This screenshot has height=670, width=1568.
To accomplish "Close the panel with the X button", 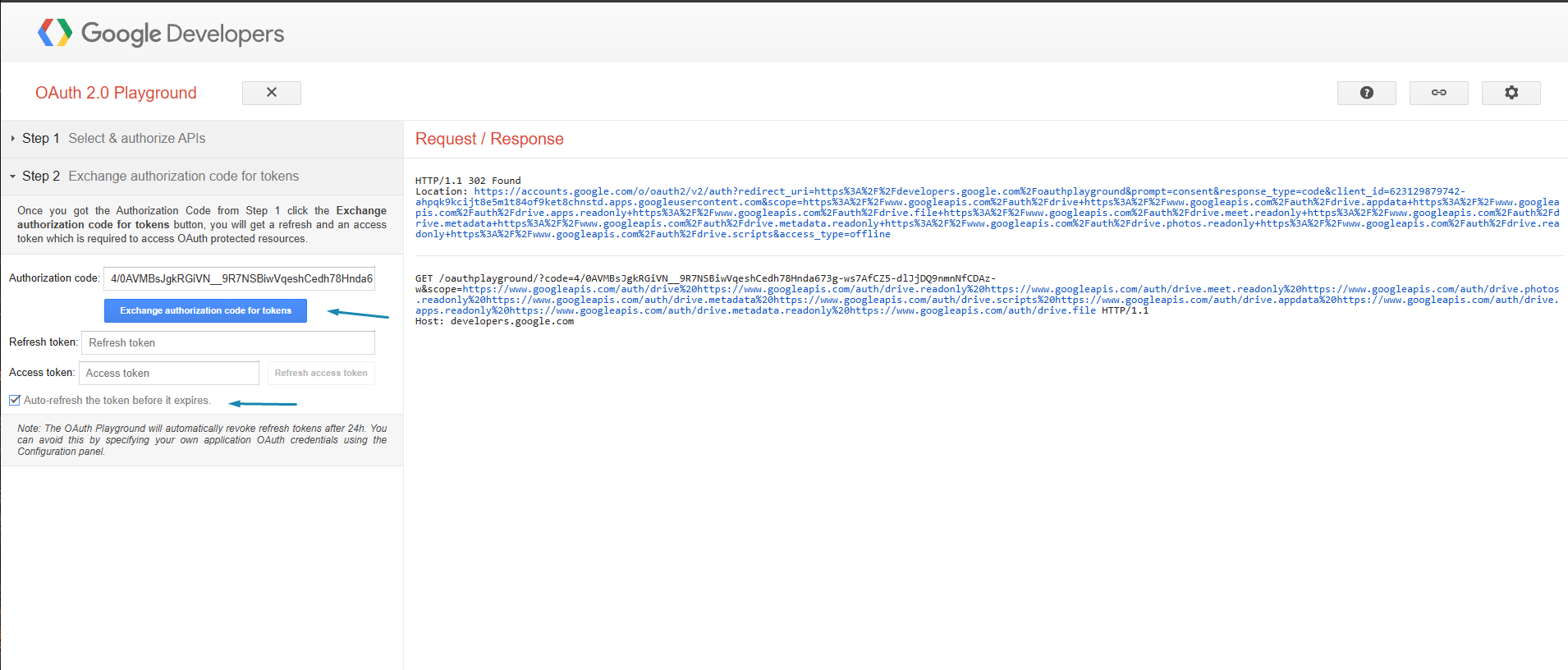I will (271, 93).
